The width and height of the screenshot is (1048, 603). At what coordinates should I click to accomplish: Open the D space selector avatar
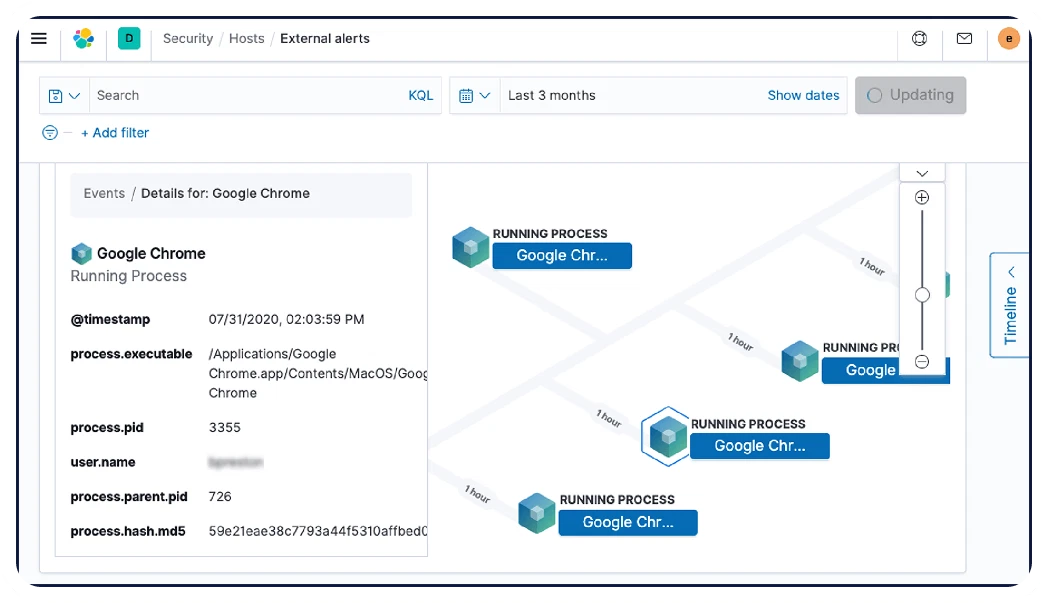coord(129,38)
